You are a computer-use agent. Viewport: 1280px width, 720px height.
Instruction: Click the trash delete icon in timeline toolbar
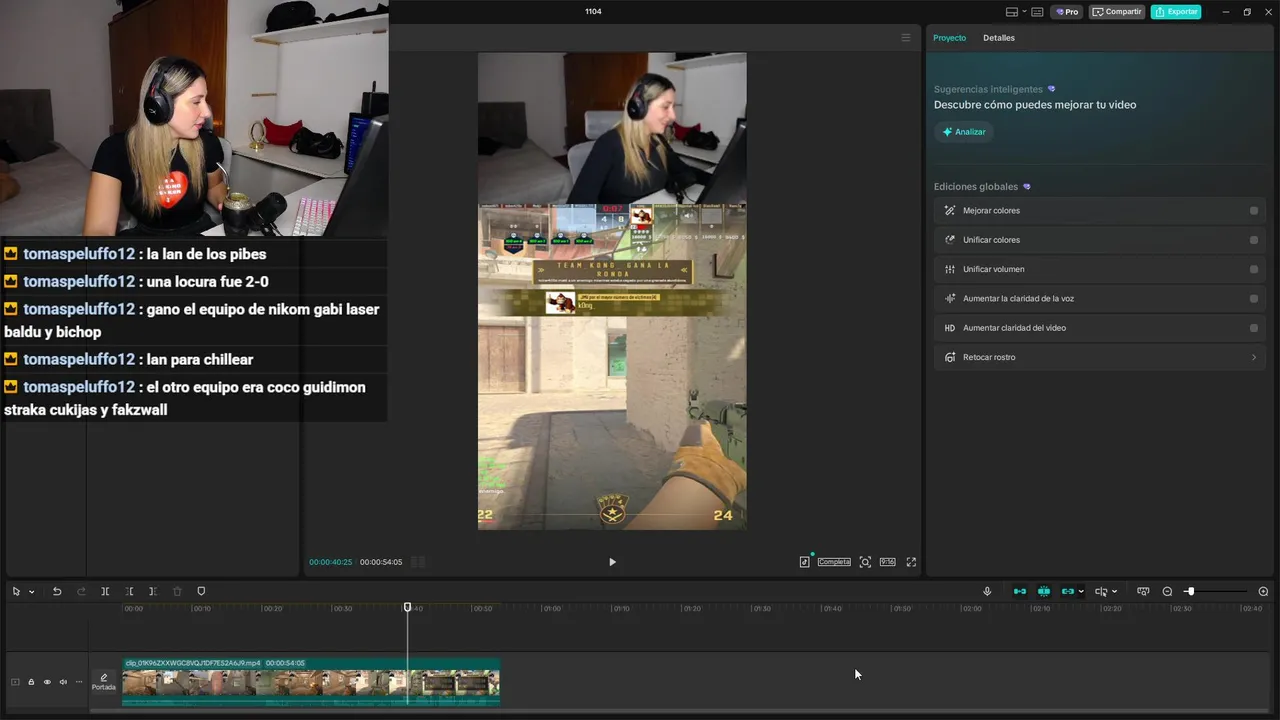pos(177,591)
